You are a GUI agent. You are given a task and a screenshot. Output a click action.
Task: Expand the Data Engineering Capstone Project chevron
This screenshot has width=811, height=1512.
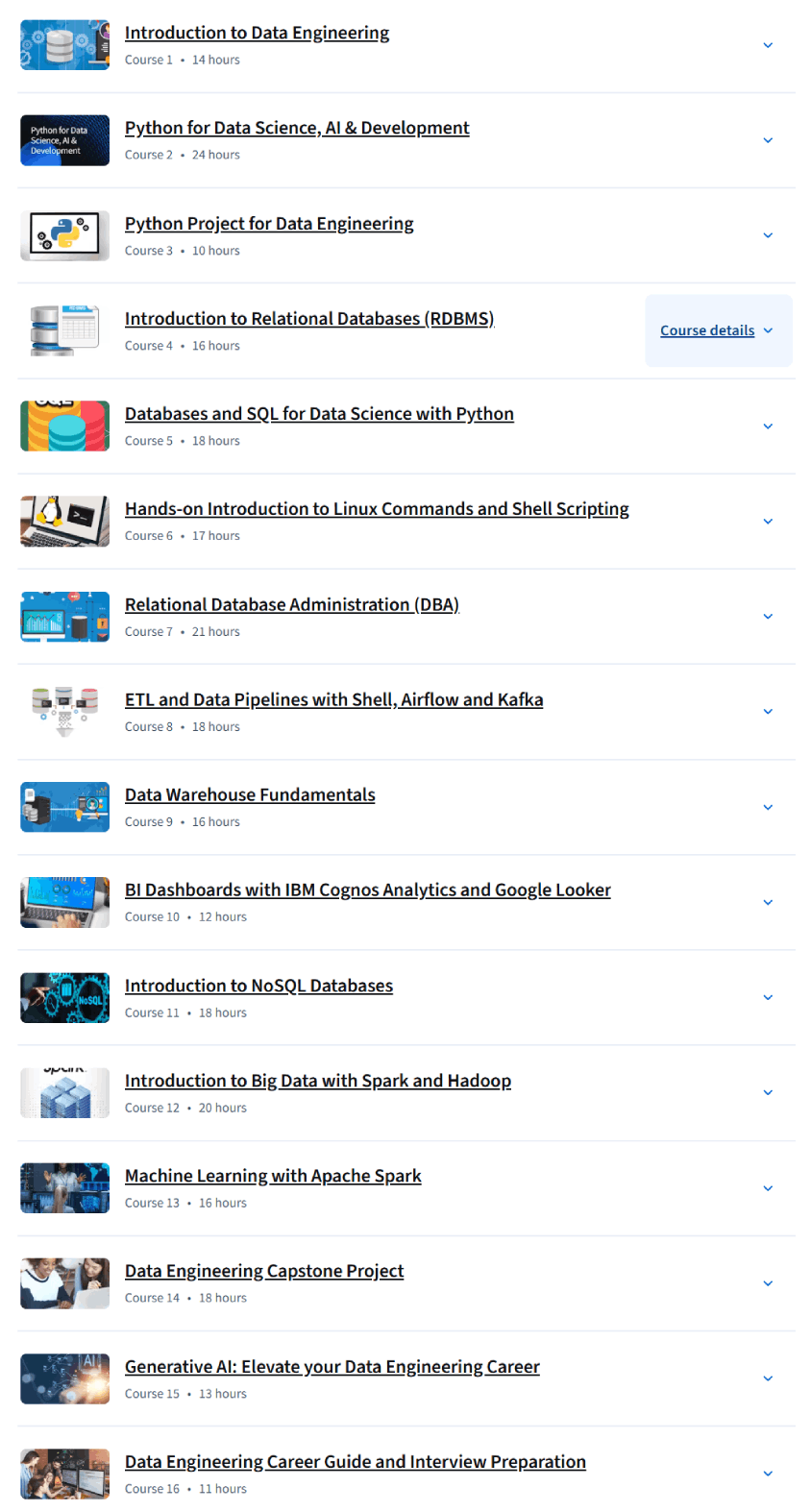(768, 1283)
